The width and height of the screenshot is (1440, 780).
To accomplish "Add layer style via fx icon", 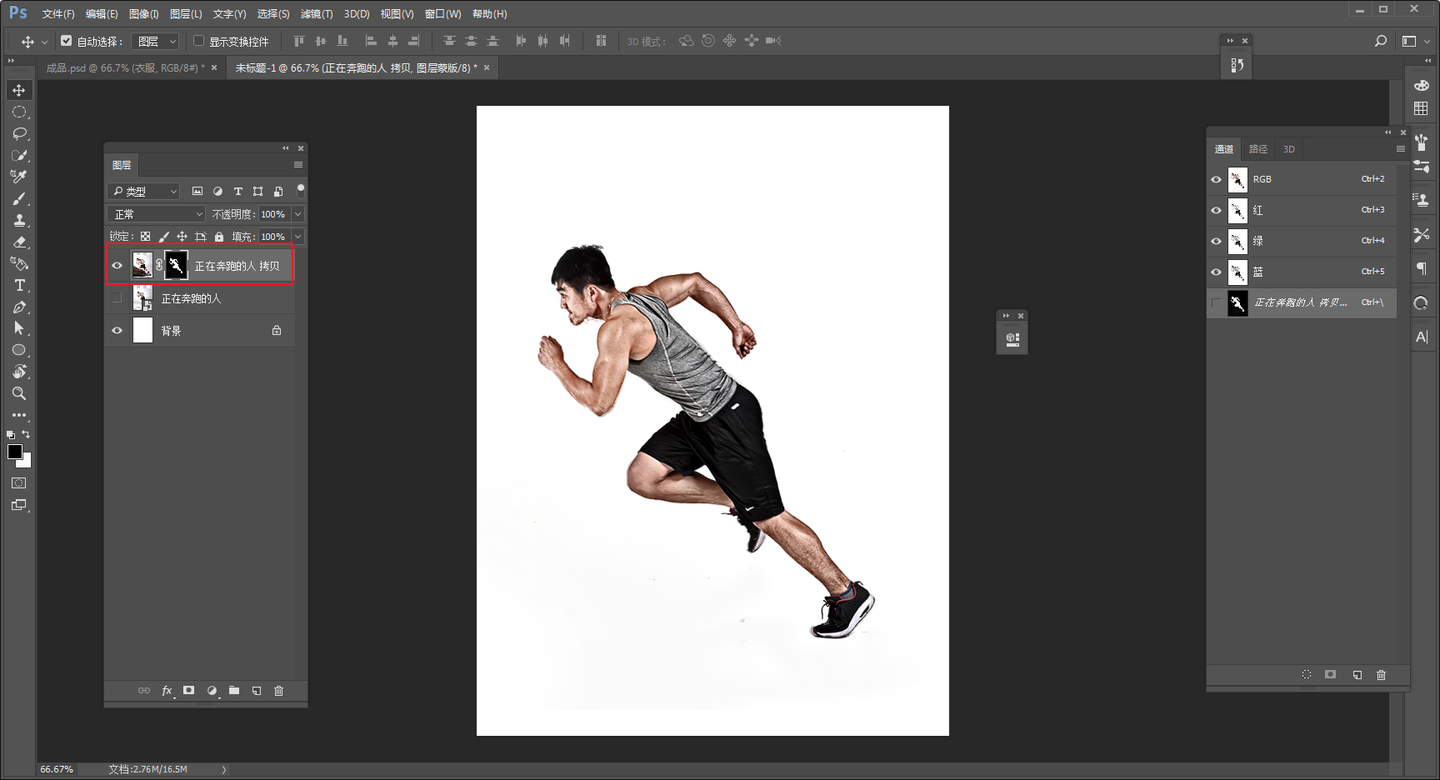I will (167, 691).
